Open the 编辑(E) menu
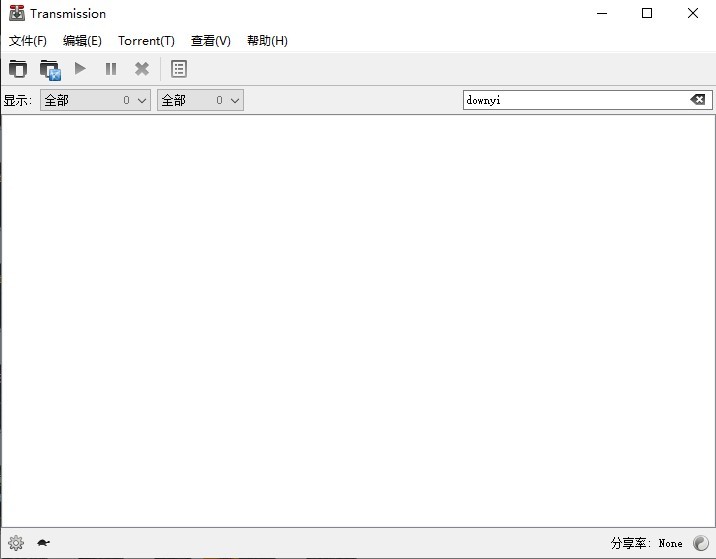Screen dimensions: 716x559 [82, 41]
